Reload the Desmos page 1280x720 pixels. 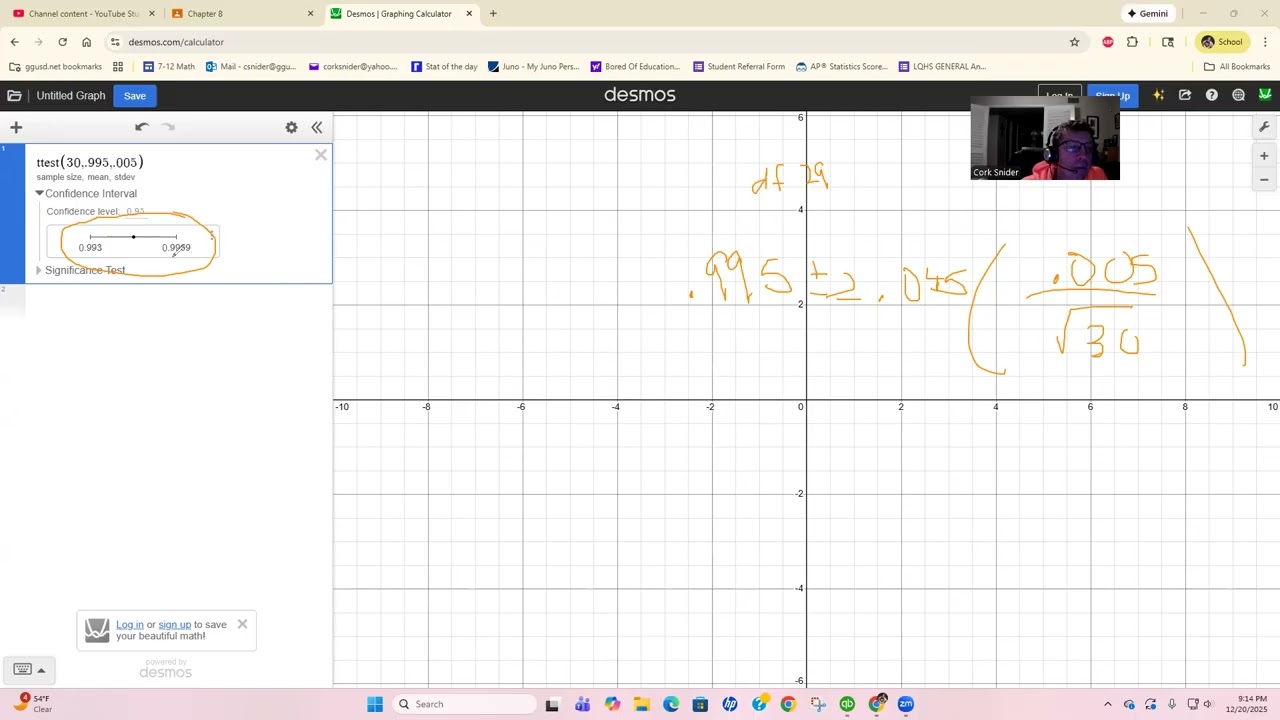point(63,42)
